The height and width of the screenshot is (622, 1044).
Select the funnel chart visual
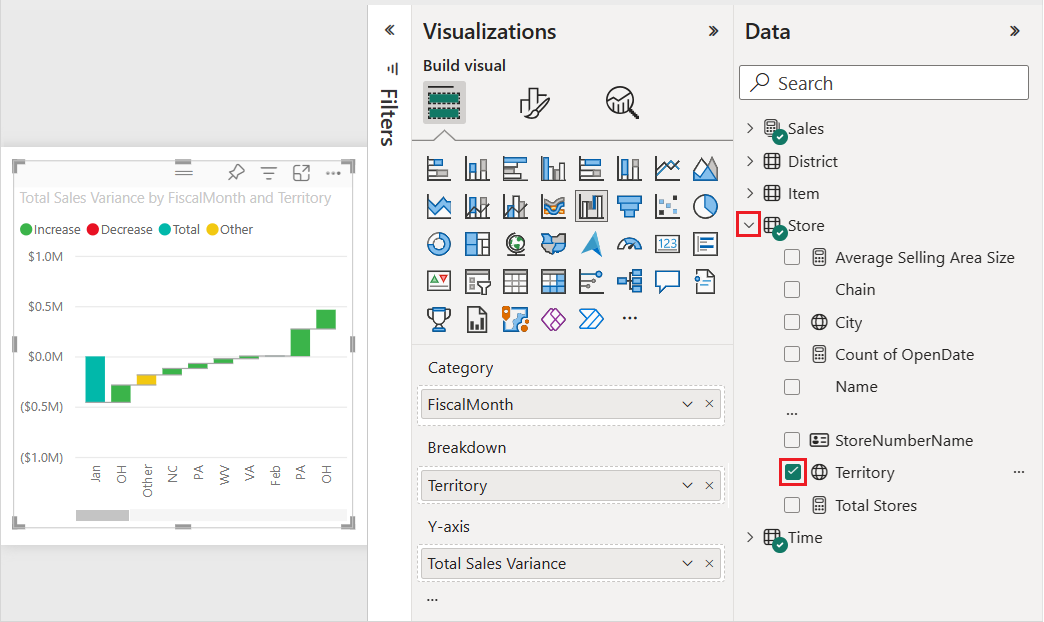click(x=629, y=206)
